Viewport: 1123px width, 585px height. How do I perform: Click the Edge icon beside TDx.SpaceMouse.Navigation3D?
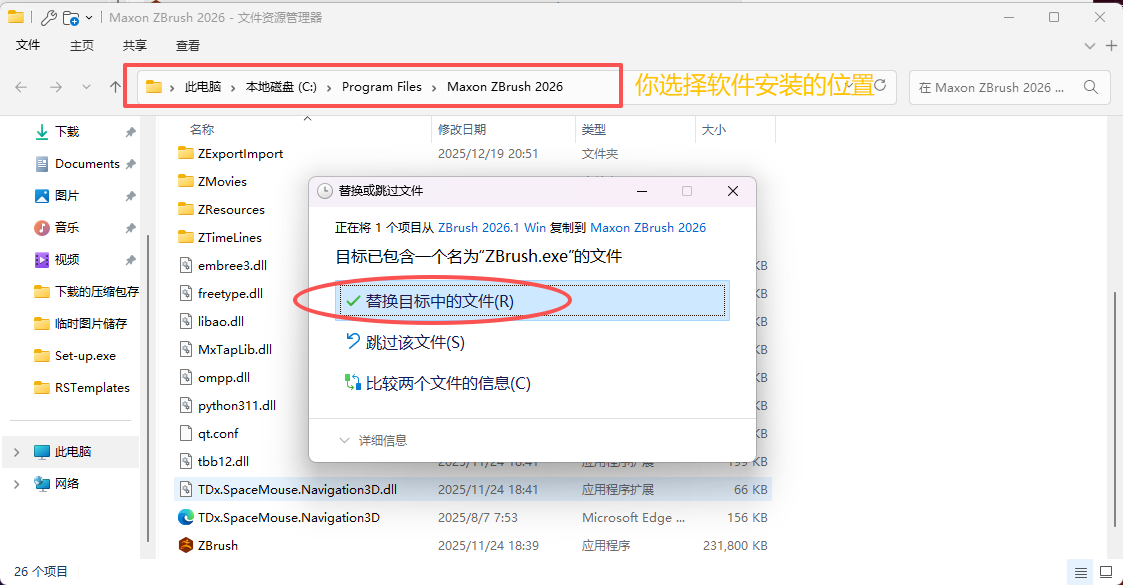[x=185, y=517]
